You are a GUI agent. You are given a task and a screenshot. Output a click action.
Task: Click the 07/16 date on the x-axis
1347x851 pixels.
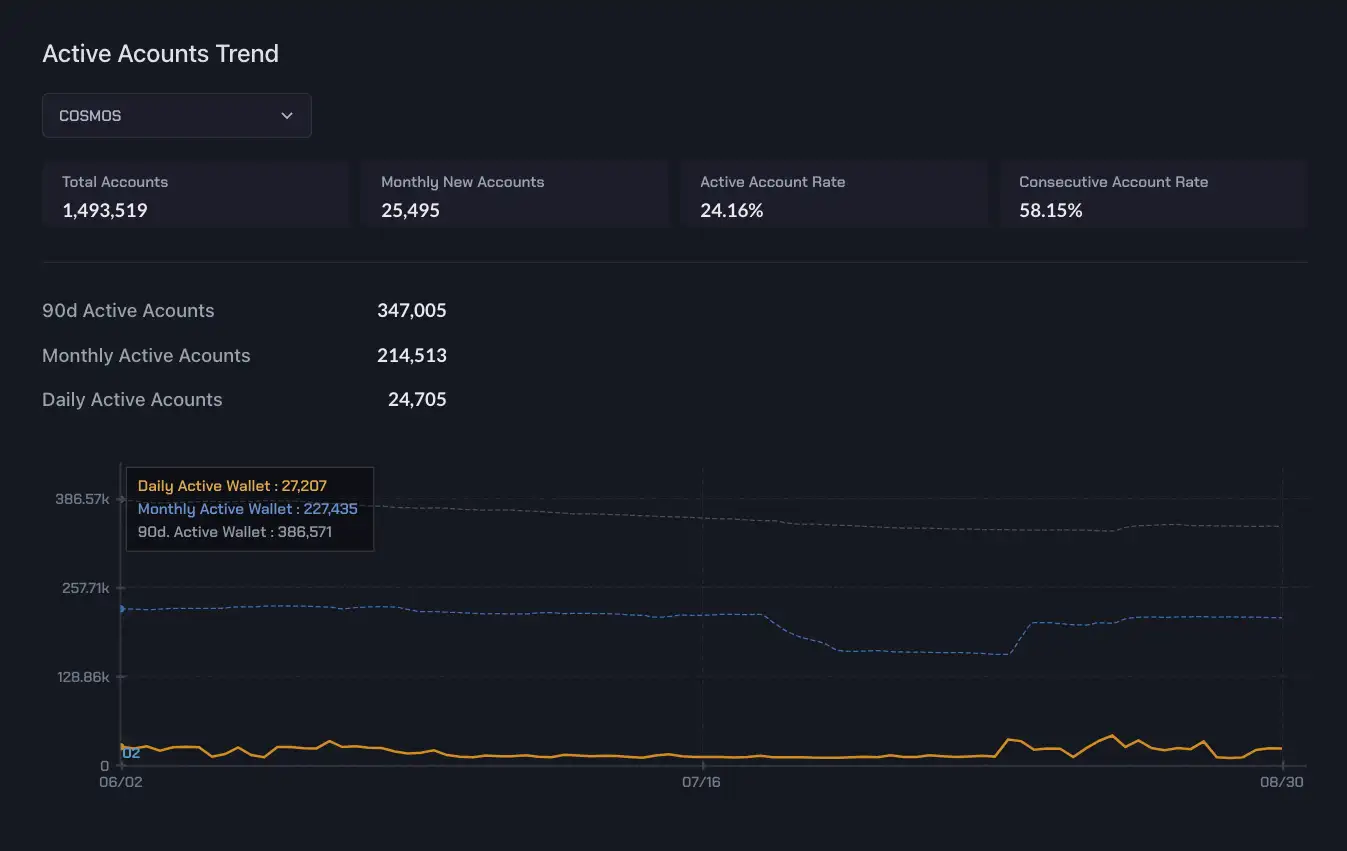pyautogui.click(x=701, y=782)
